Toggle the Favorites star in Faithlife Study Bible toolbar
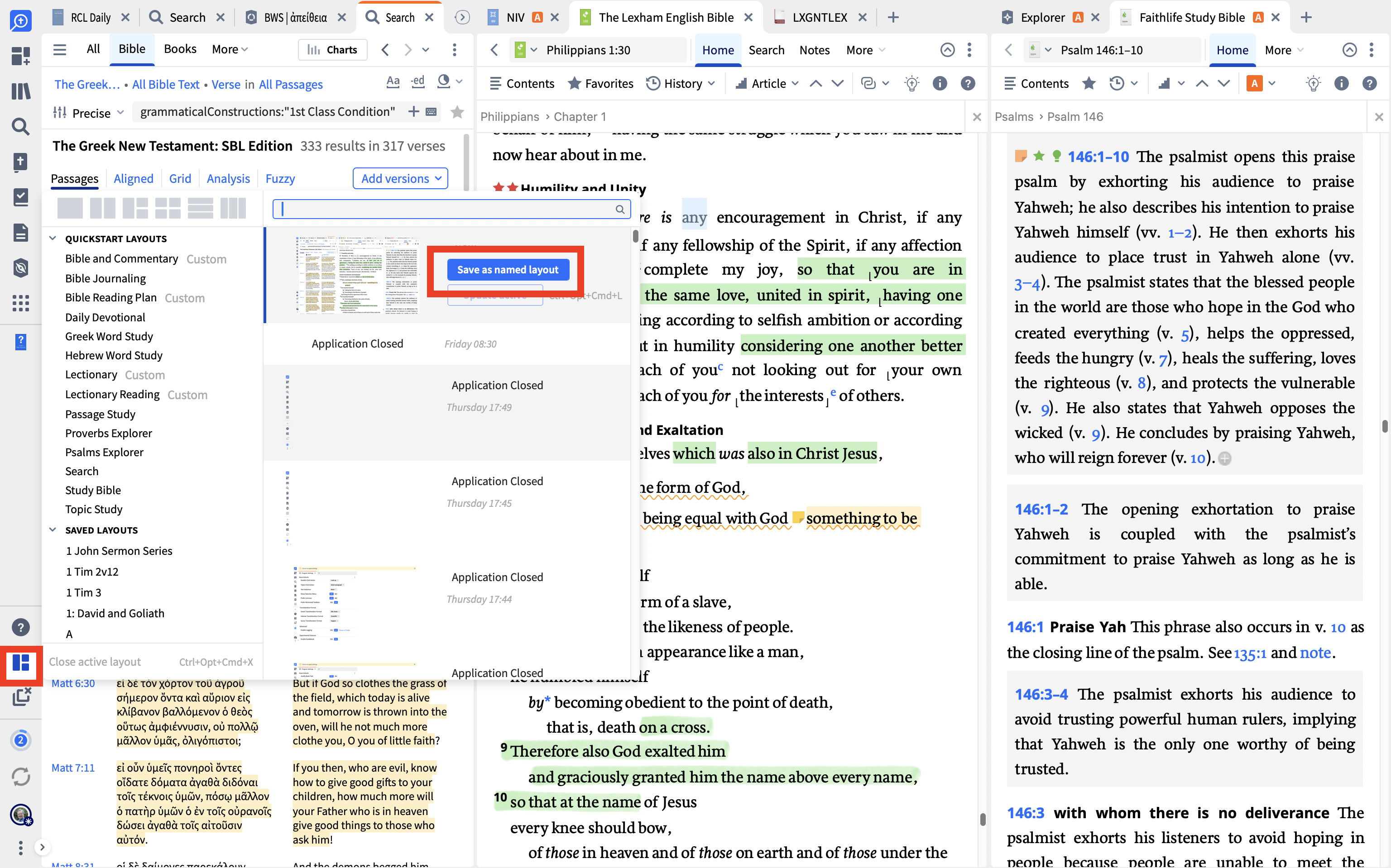The image size is (1391, 868). pyautogui.click(x=1089, y=84)
